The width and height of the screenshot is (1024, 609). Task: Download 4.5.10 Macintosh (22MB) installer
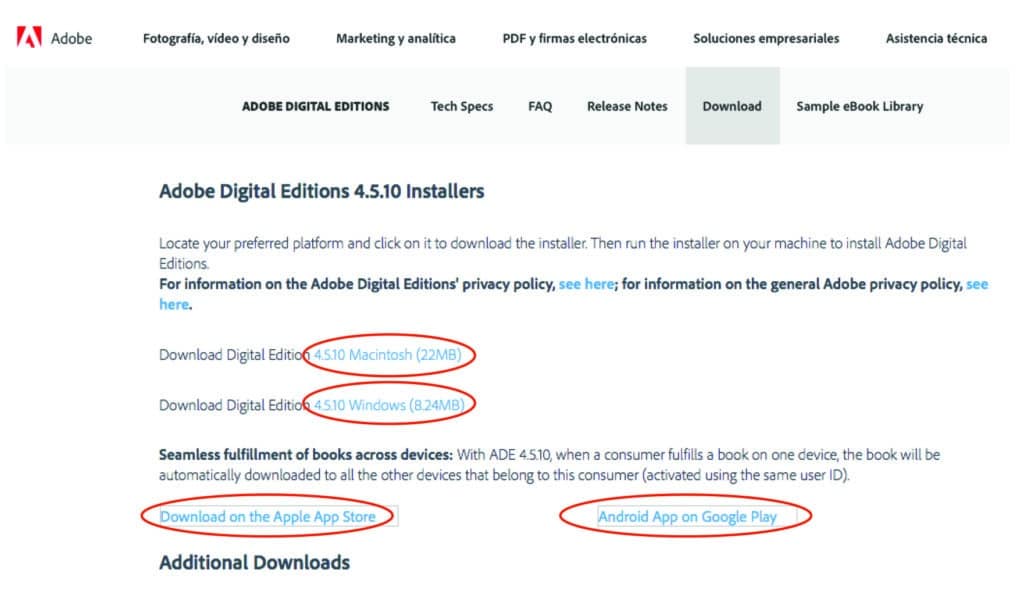point(388,354)
